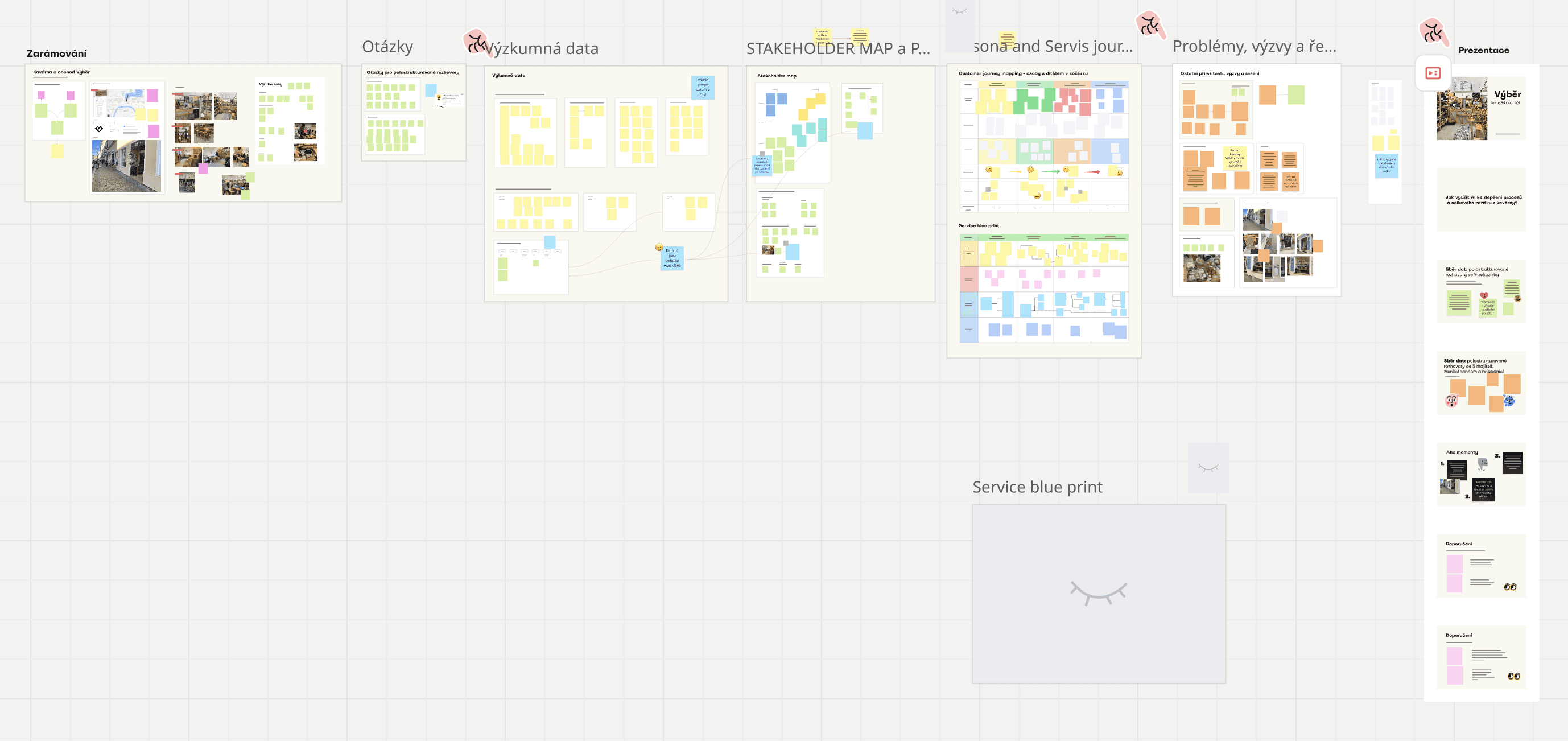1568x741 pixels.
Task: Open the first Doporučení slide with pink notes
Action: click(x=1481, y=566)
